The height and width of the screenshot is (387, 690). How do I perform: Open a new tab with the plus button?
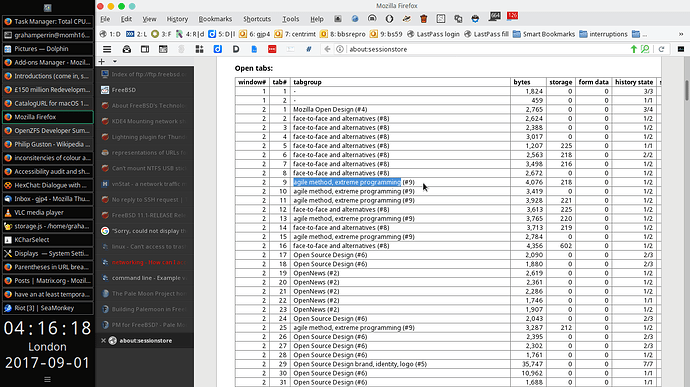(x=102, y=62)
